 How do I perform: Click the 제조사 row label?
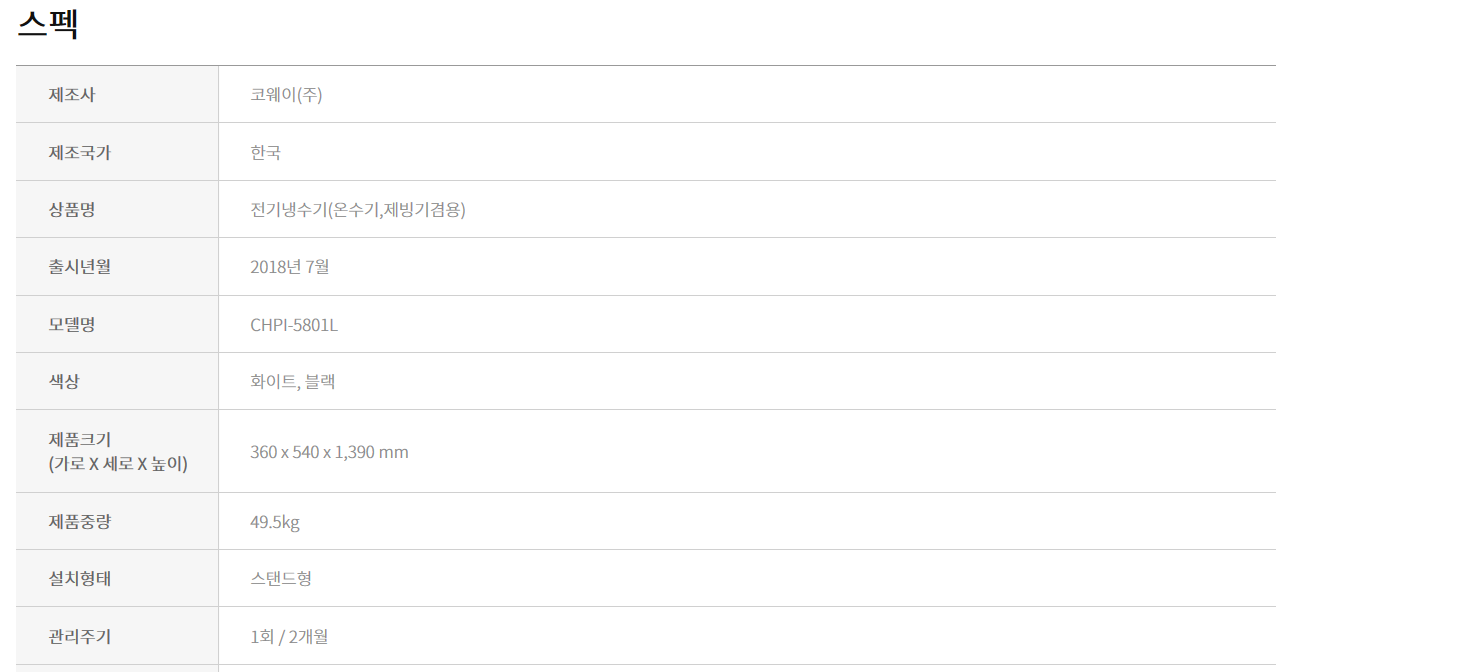pyautogui.click(x=72, y=95)
